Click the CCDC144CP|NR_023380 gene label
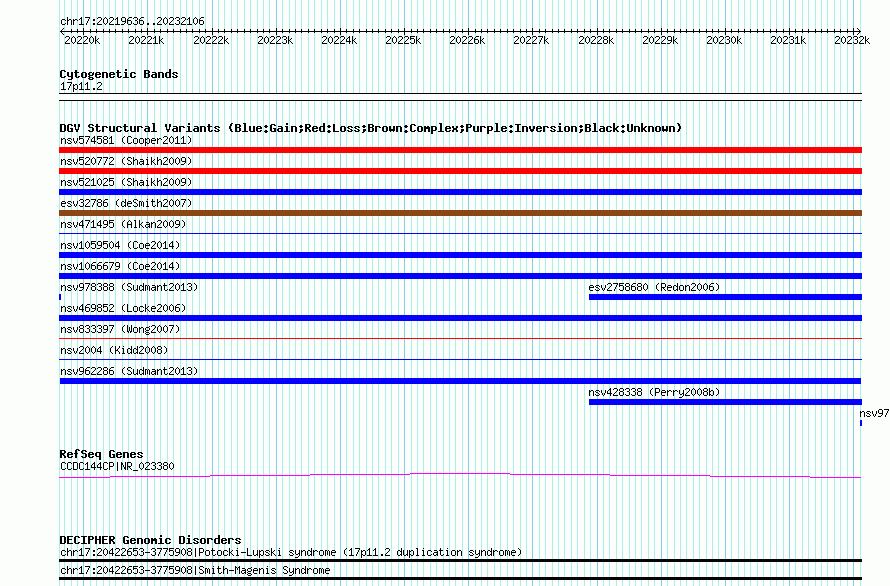 click(x=117, y=466)
